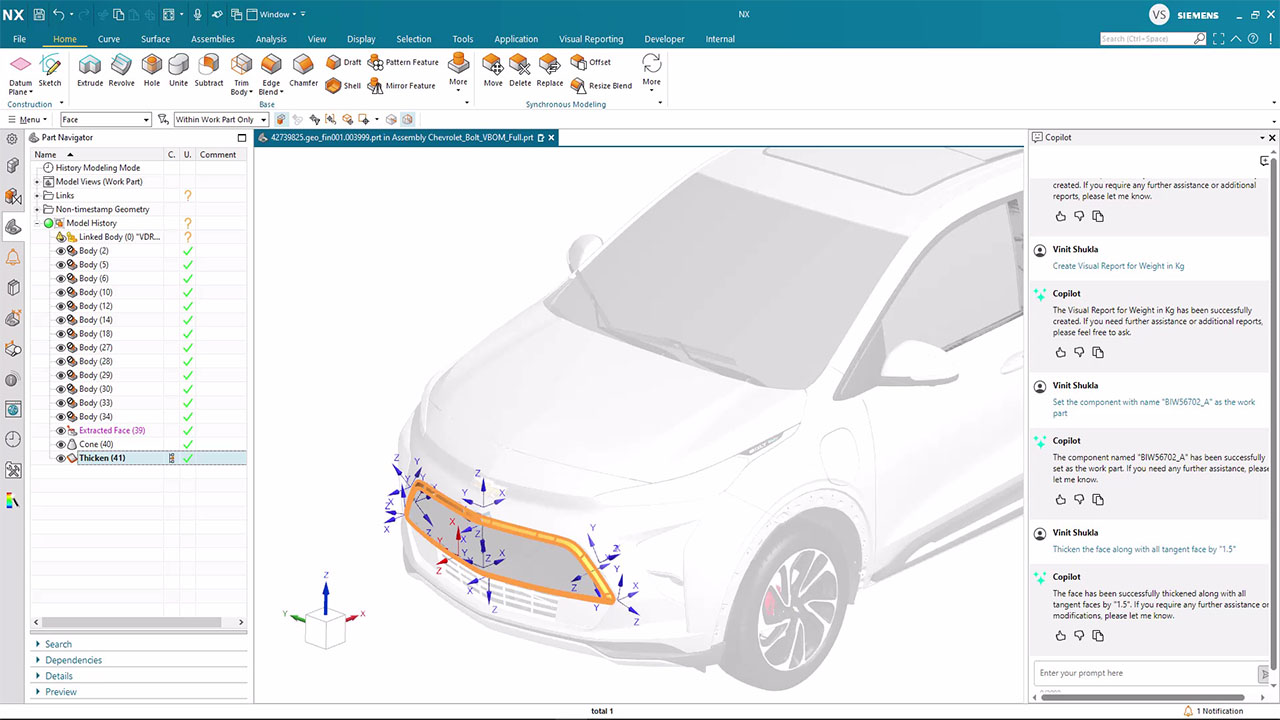Image resolution: width=1280 pixels, height=720 pixels.
Task: Select the Extrude tool
Action: [89, 69]
